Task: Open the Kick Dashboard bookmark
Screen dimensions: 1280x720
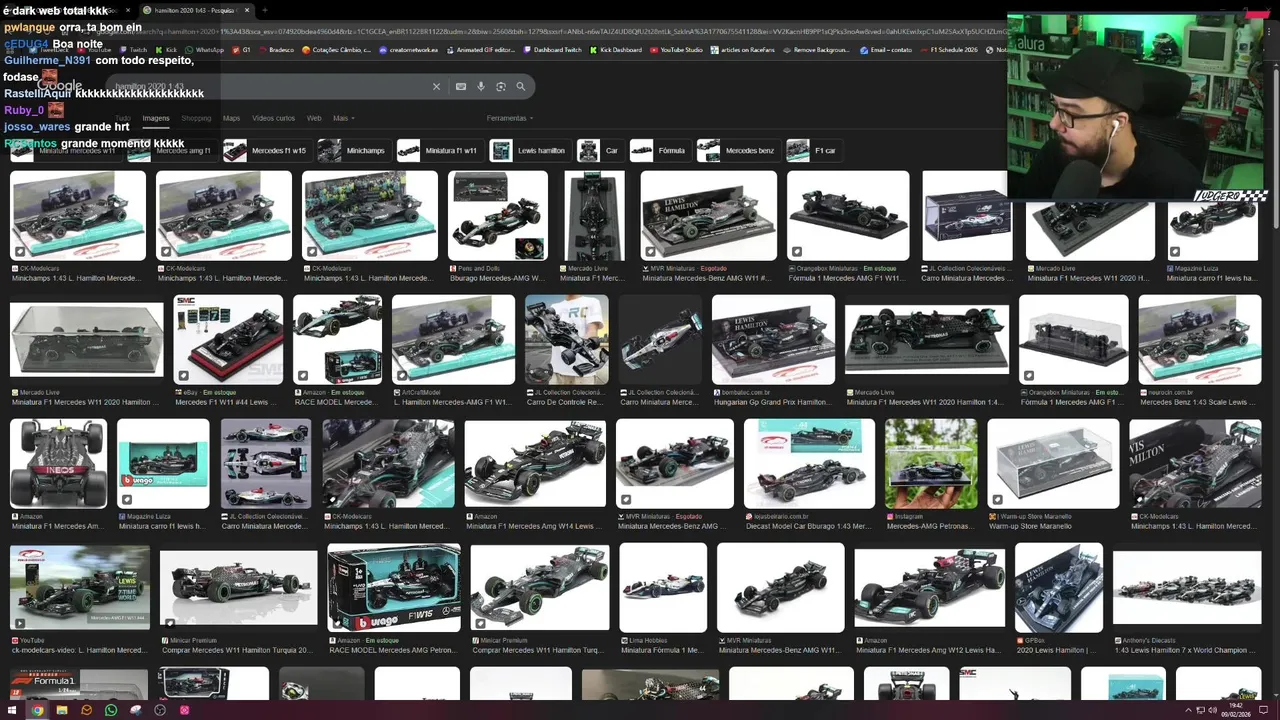Action: click(616, 50)
